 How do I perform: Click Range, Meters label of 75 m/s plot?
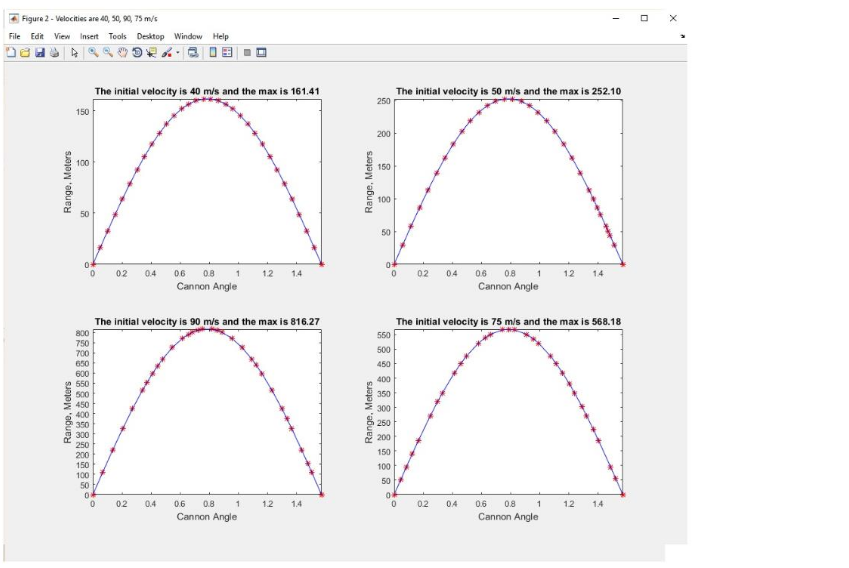point(369,413)
